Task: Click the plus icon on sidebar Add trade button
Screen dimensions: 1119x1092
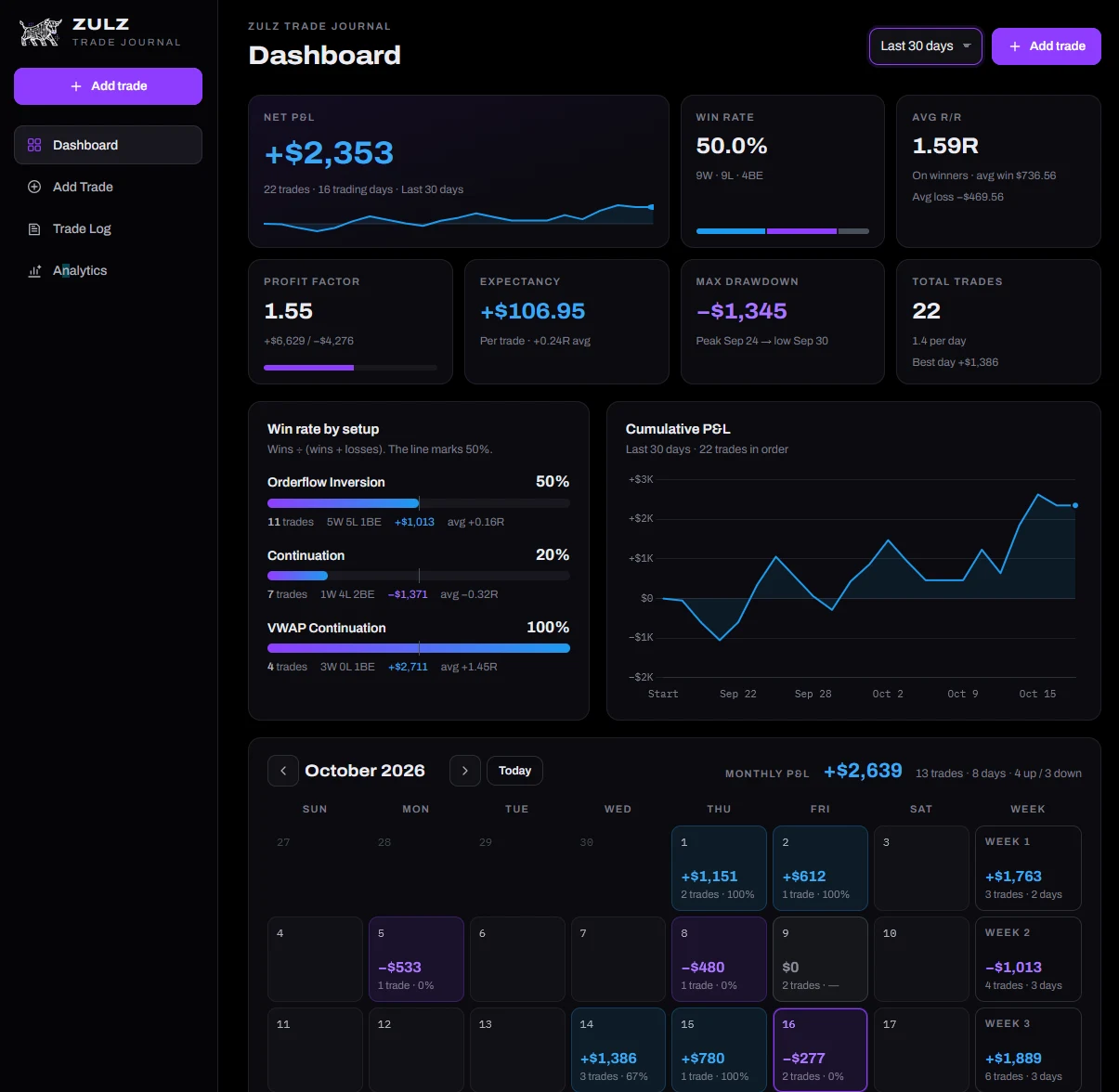Action: tap(76, 86)
